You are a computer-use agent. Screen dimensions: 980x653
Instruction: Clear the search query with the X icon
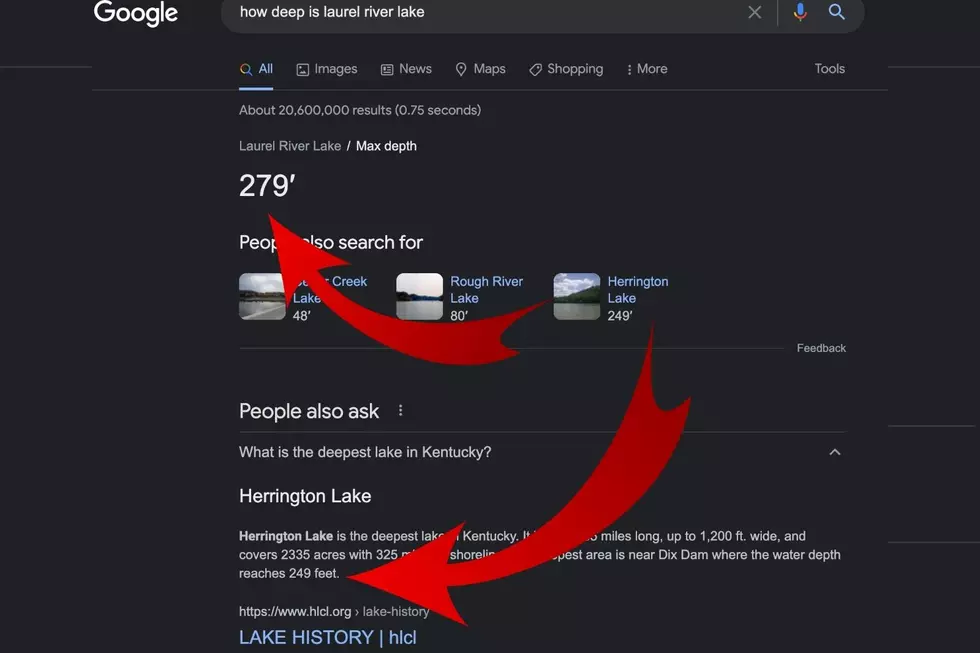tap(754, 12)
